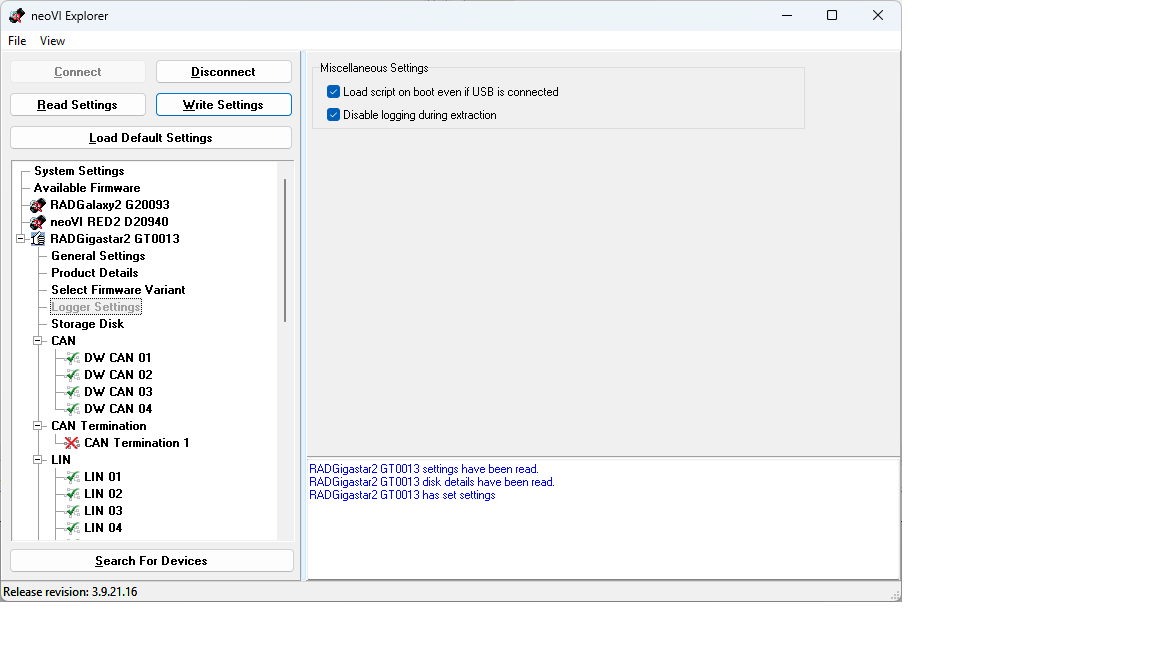Click the LIN 02 enabled icon
The width and height of the screenshot is (1152, 648).
pos(72,494)
